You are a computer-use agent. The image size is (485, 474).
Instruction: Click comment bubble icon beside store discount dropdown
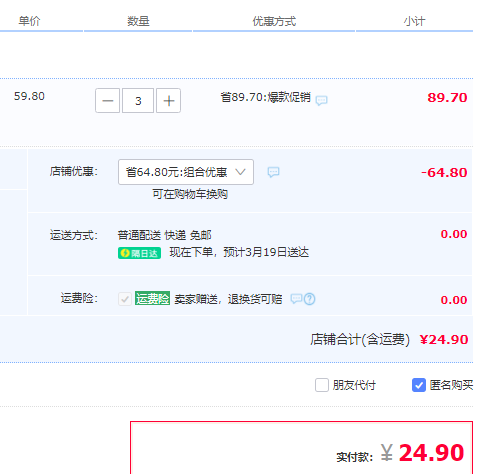coord(273,172)
